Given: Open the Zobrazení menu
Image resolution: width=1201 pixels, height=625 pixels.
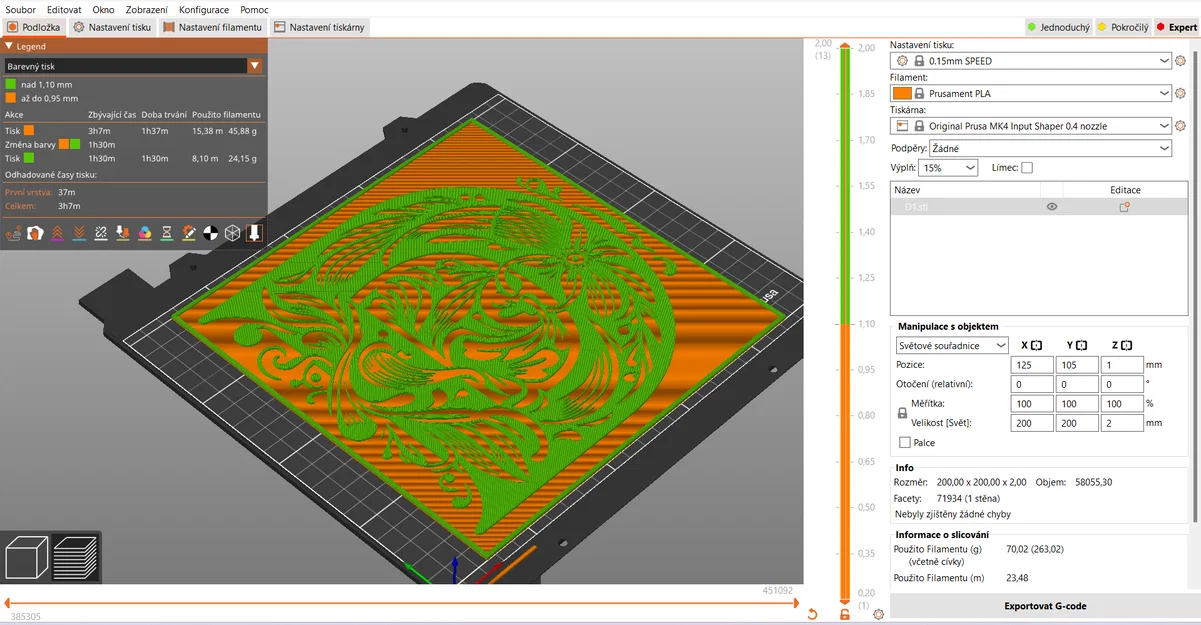Looking at the screenshot, I should [x=147, y=9].
